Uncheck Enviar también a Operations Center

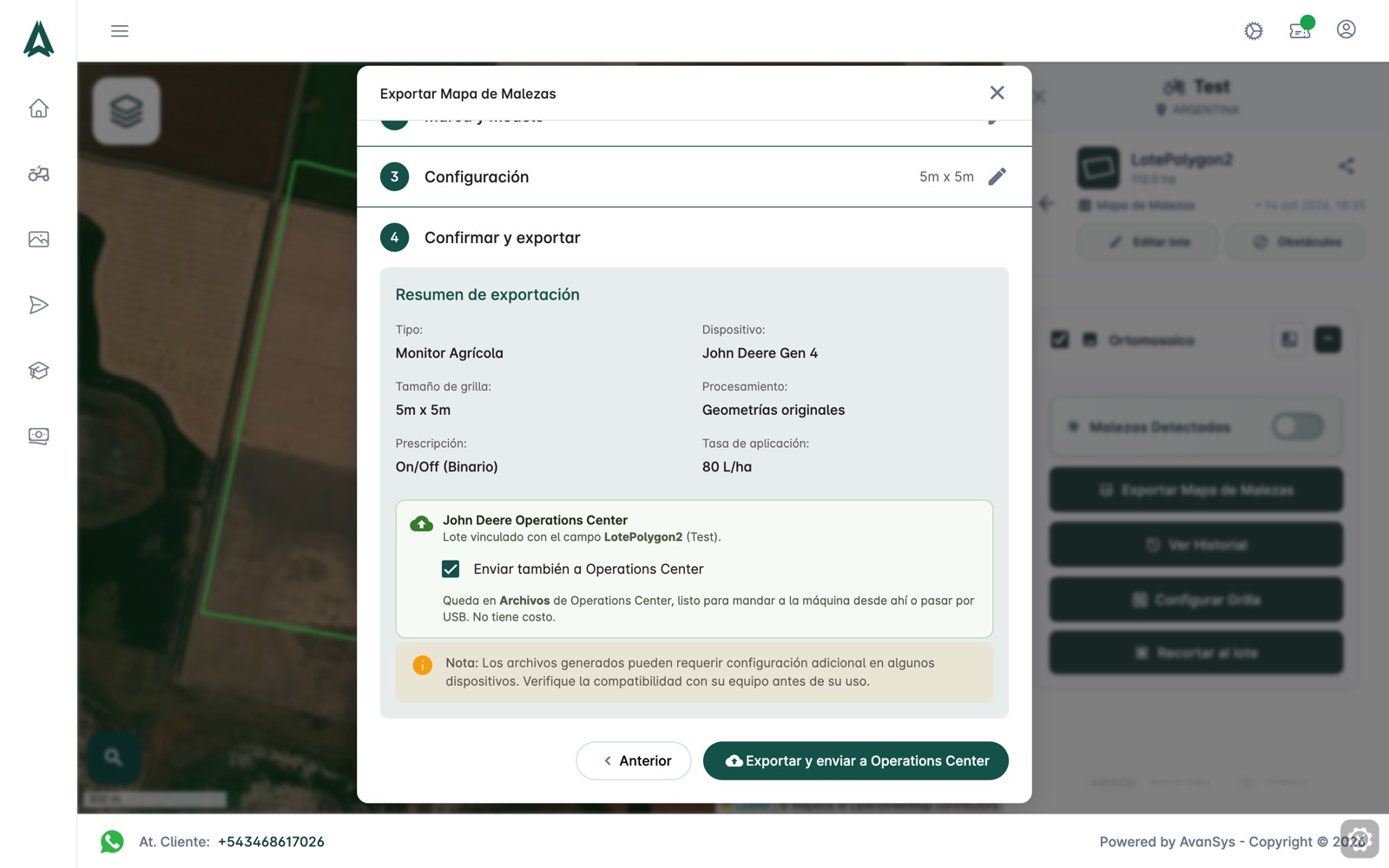click(451, 569)
